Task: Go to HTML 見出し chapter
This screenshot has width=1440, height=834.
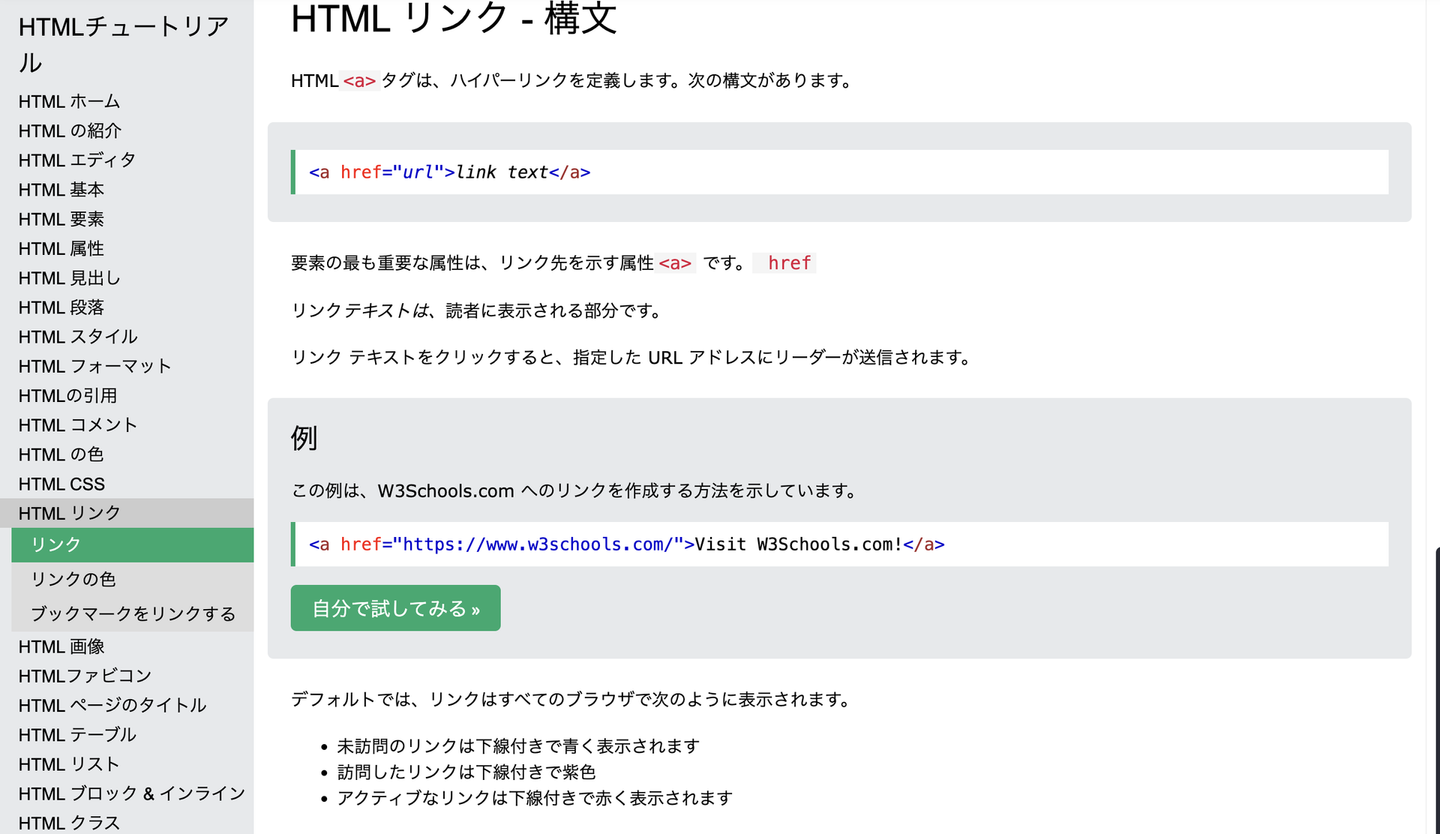Action: pos(69,278)
